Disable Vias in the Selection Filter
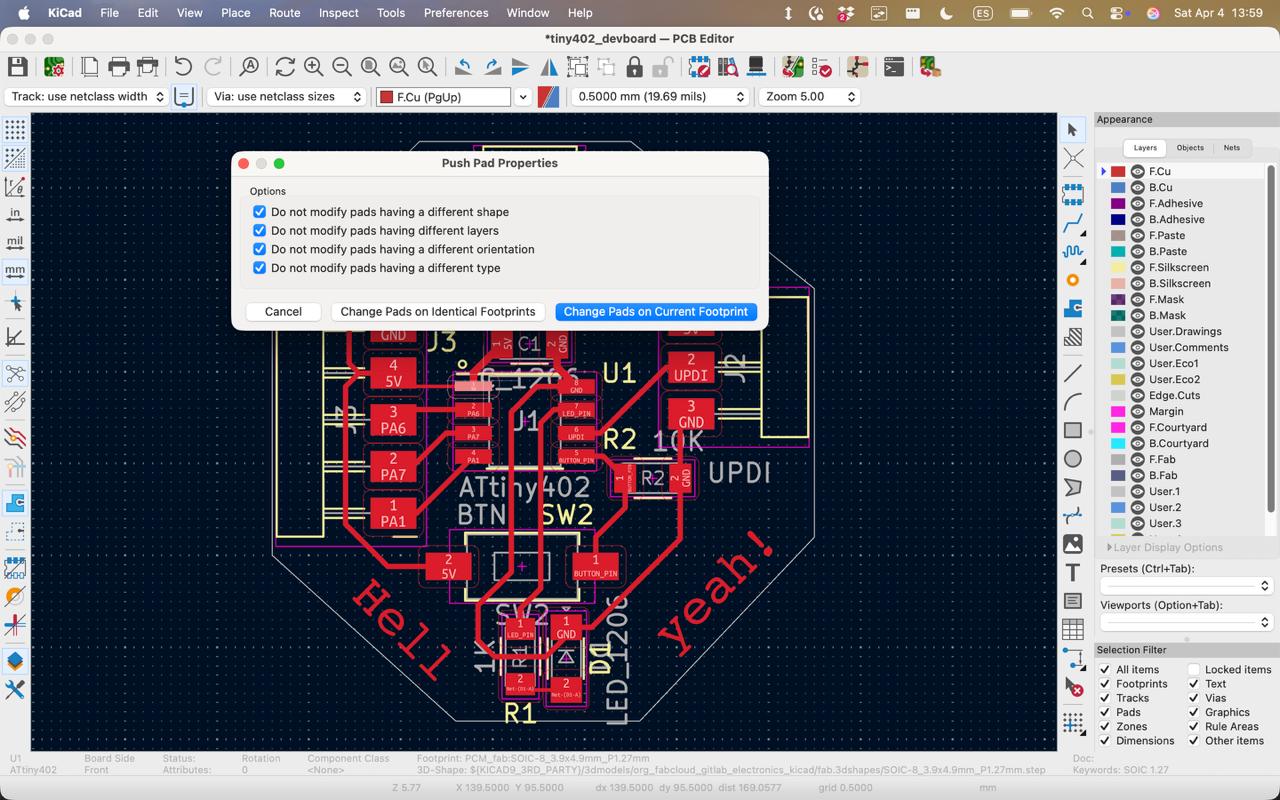The height and width of the screenshot is (800, 1280). pos(1194,698)
